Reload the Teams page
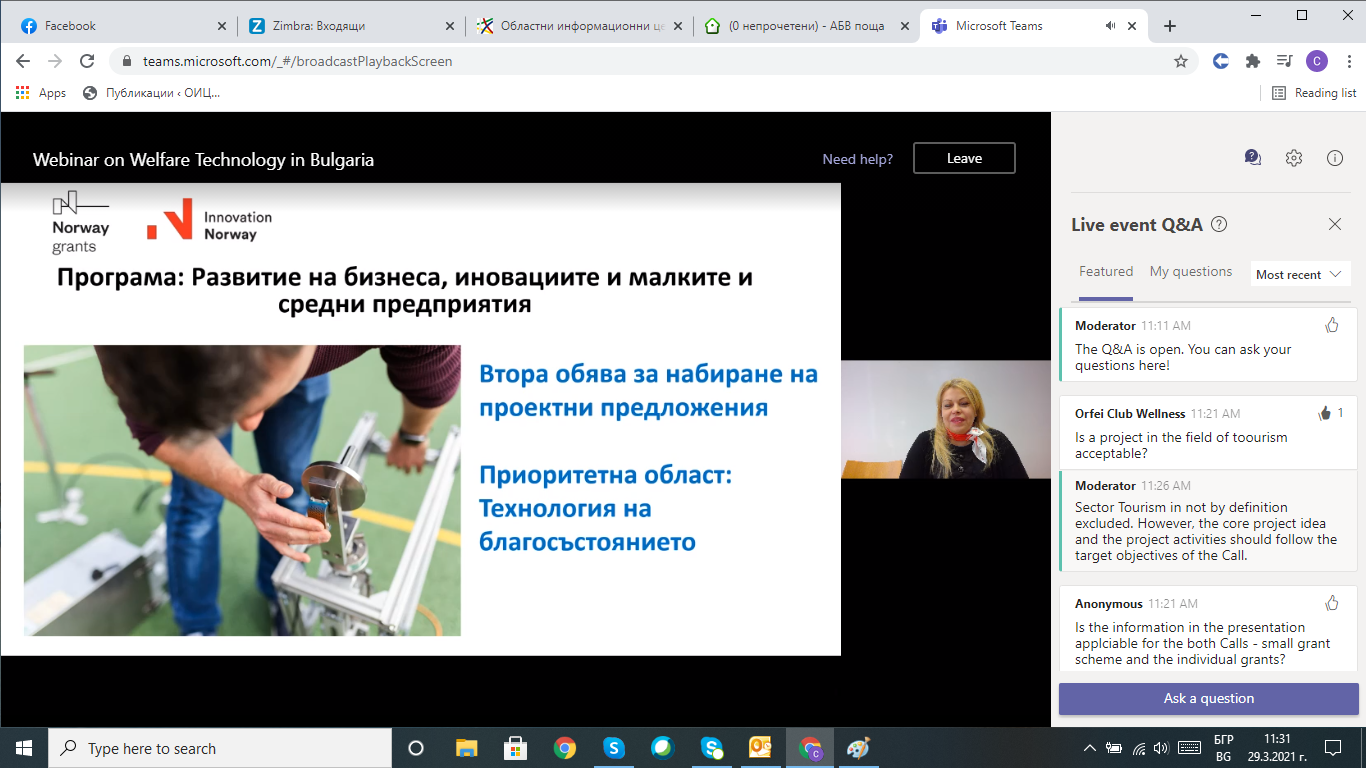This screenshot has width=1366, height=768. coord(88,61)
